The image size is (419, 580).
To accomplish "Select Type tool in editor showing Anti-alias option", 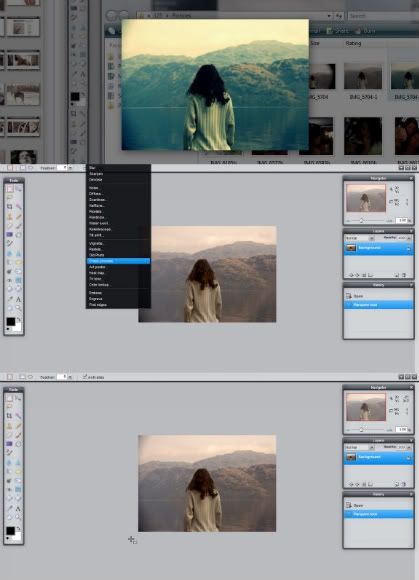I will [x=18, y=509].
